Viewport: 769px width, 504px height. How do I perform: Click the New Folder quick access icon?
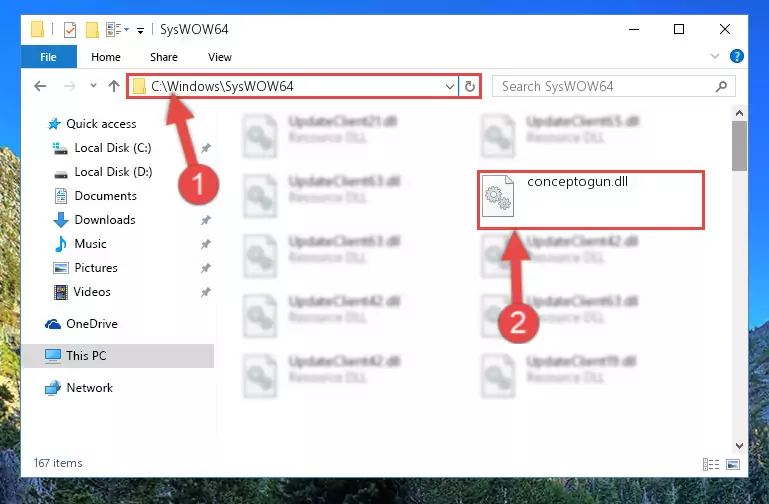tap(92, 30)
